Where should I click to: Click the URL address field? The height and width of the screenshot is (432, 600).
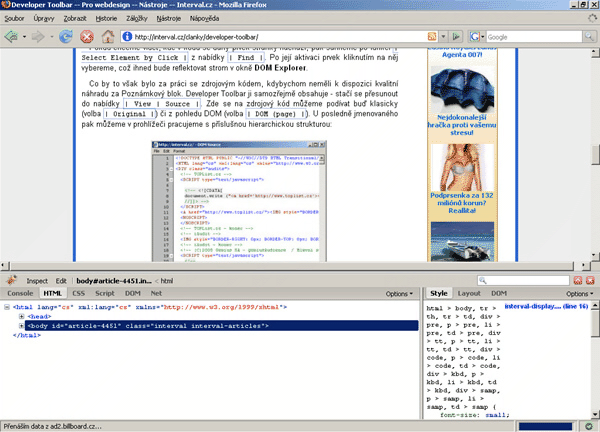coord(279,37)
